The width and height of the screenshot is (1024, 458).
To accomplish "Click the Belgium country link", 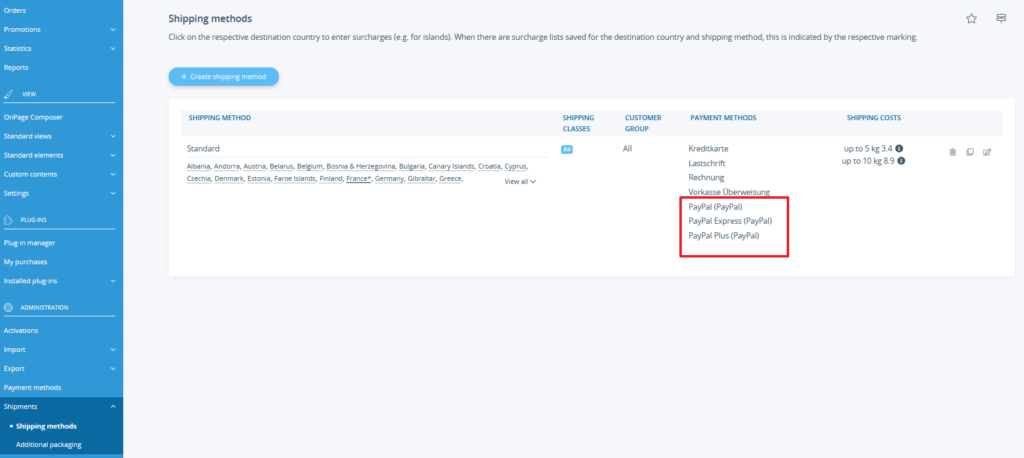I will click(x=310, y=167).
